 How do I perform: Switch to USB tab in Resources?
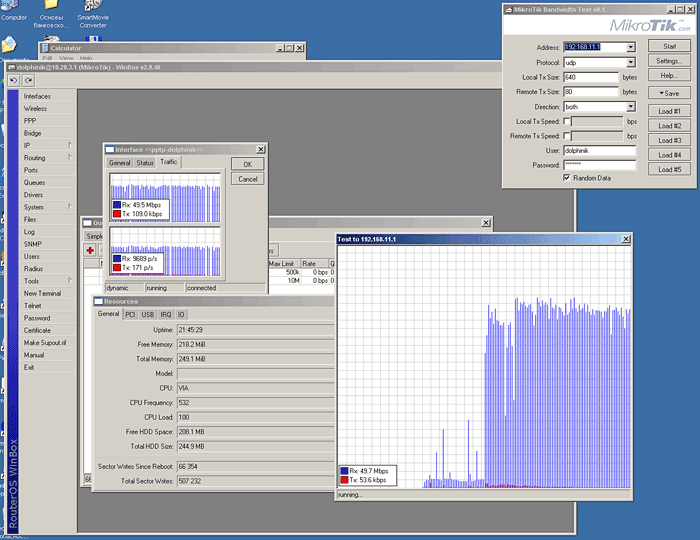[x=148, y=315]
